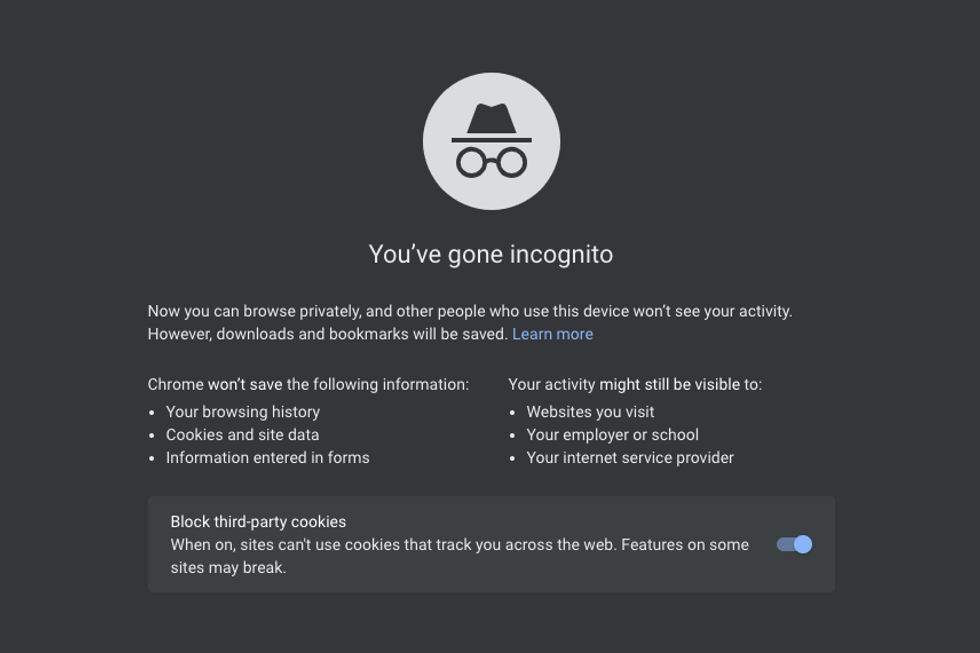Viewport: 980px width, 653px height.
Task: Click "Your browsing history" list item
Action: point(243,412)
